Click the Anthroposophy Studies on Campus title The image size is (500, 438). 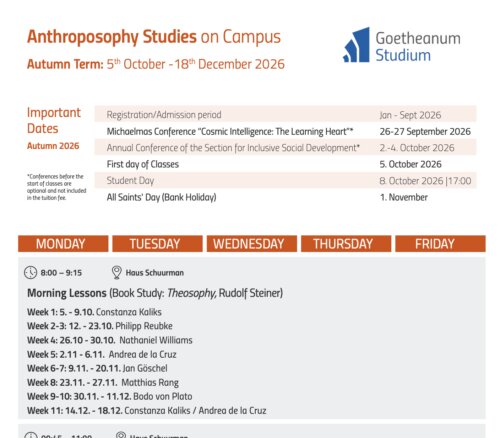click(154, 37)
